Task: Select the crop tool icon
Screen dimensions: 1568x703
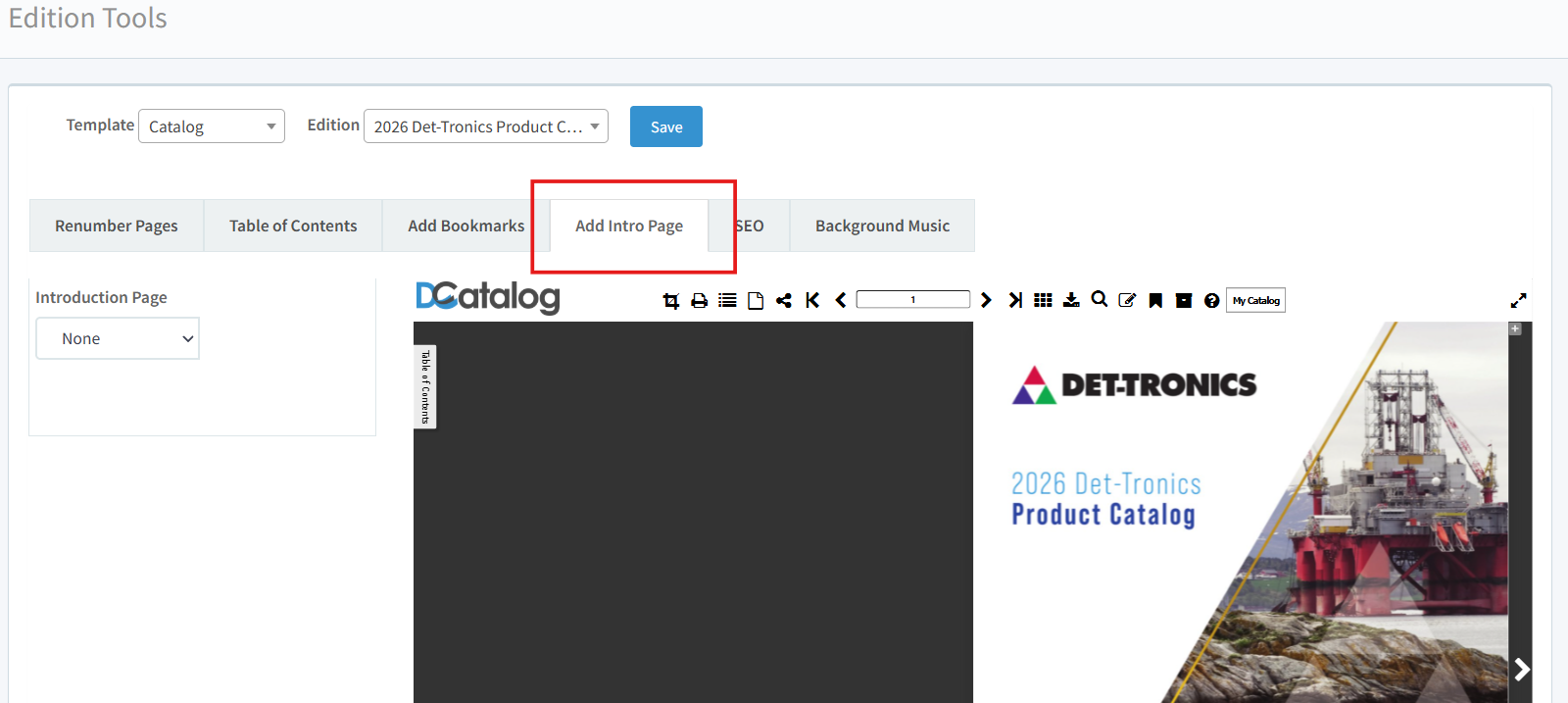Action: click(671, 301)
